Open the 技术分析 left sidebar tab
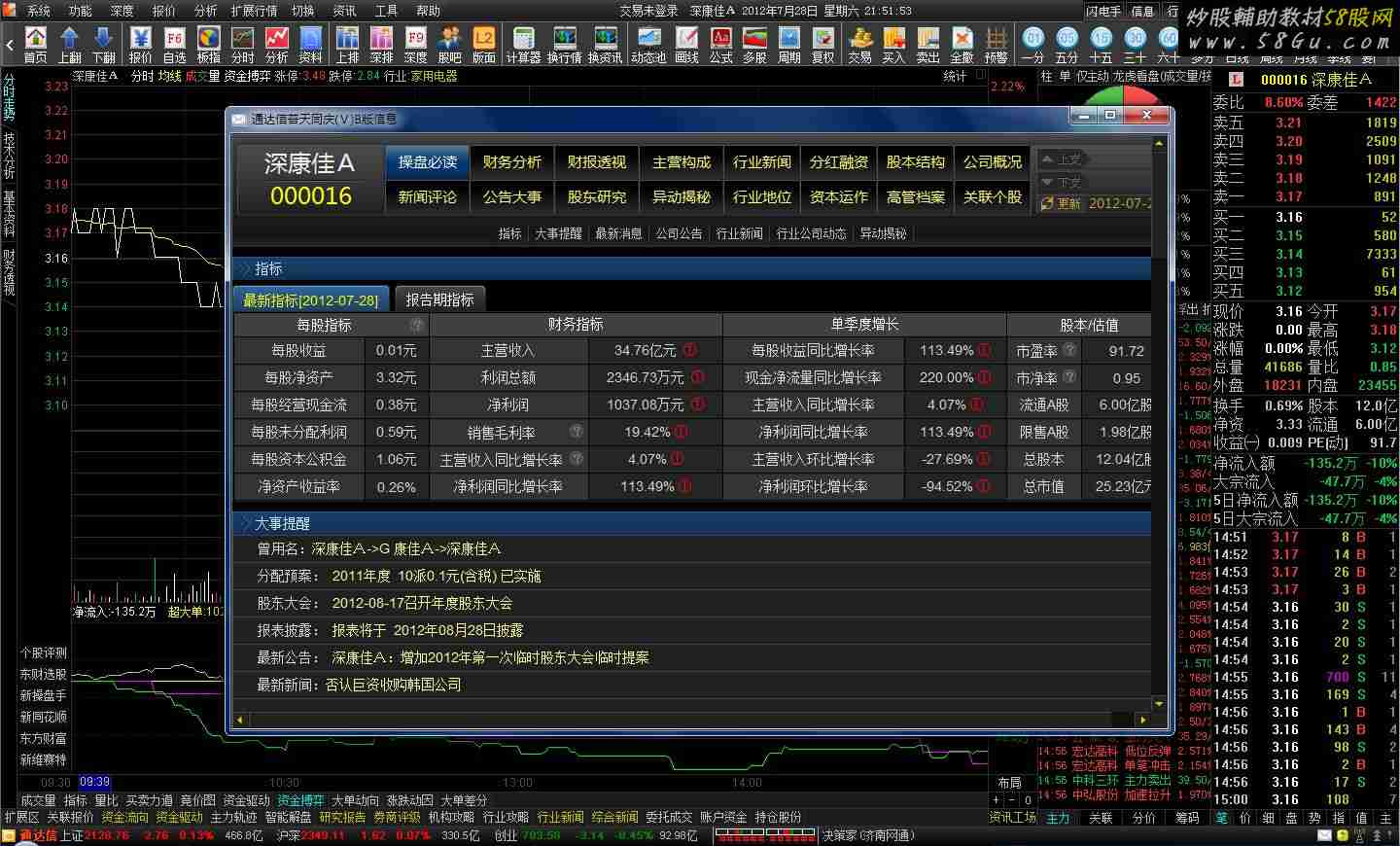The height and width of the screenshot is (846, 1400). click(x=9, y=156)
